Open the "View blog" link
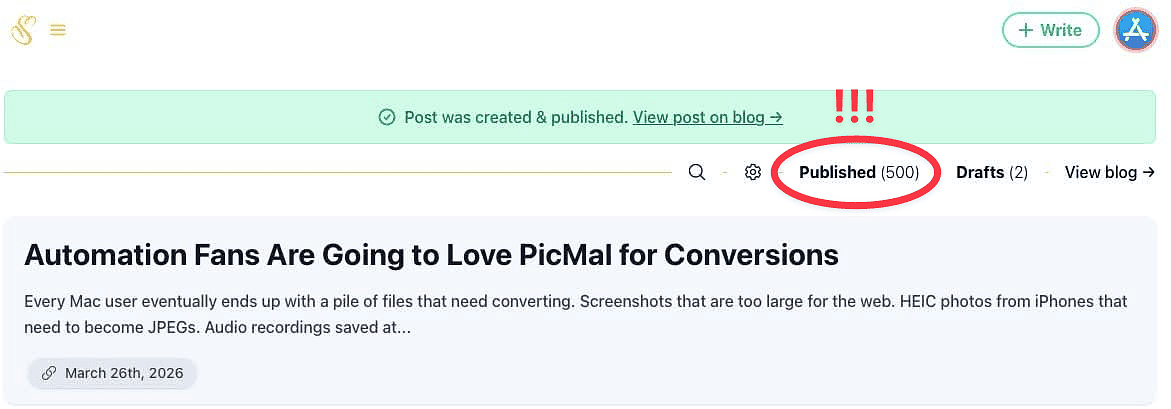Screen dimensions: 1171x409 [x=1100, y=173]
